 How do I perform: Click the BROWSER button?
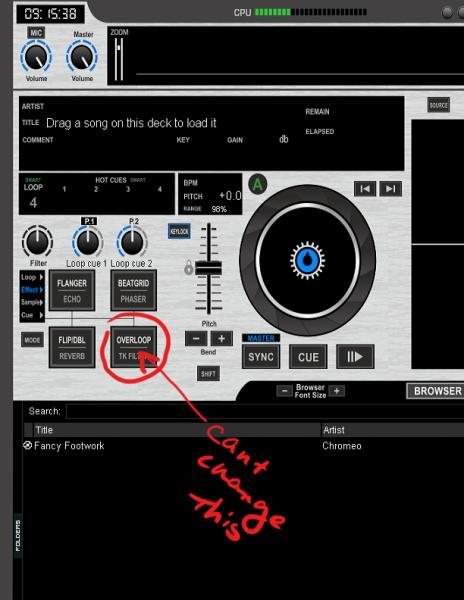(437, 391)
